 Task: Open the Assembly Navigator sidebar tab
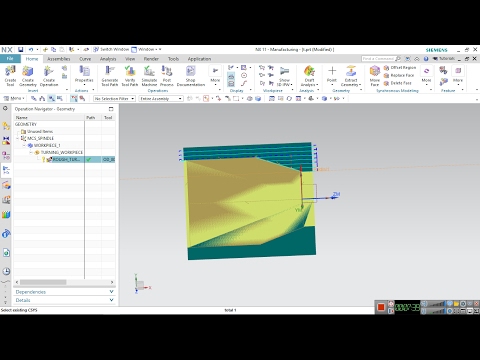[x=6, y=126]
